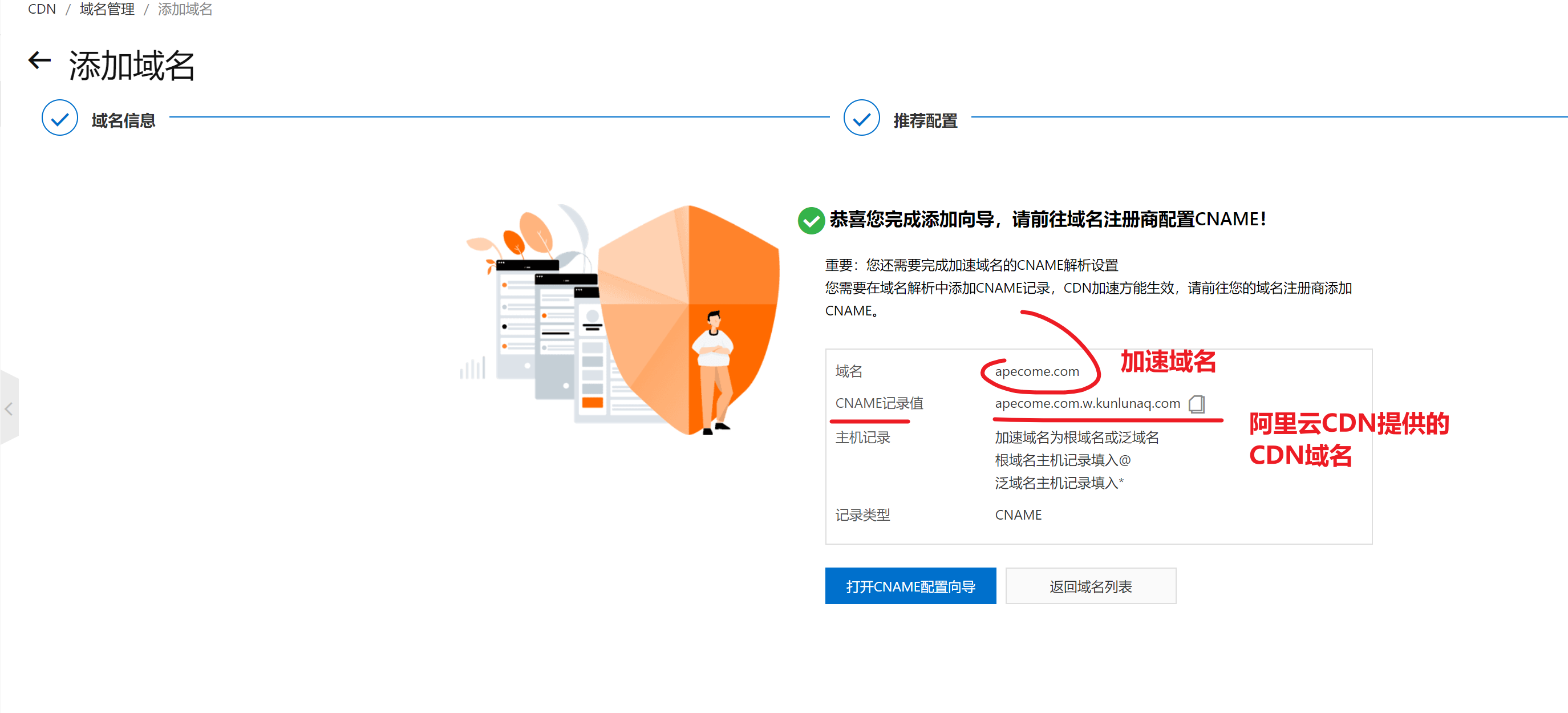Click the 域名信息 step checkmark circle
The width and height of the screenshot is (1568, 713).
(x=60, y=118)
